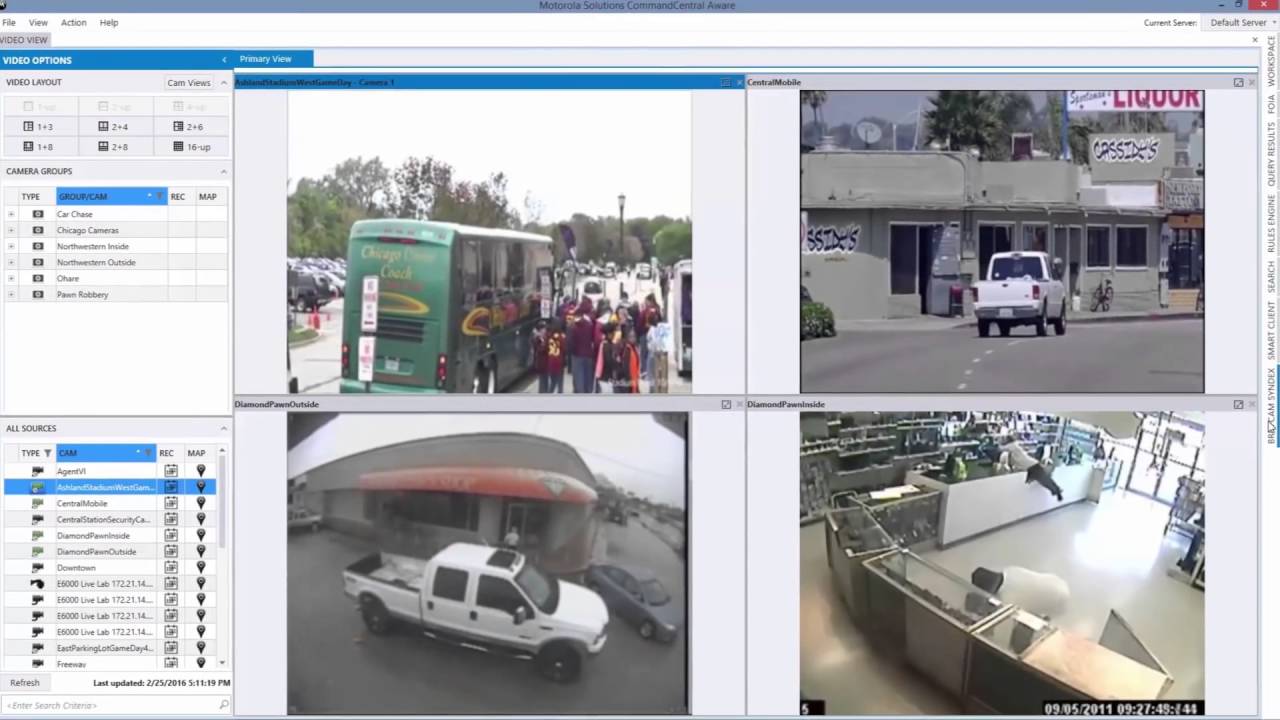Collapse the Camera Groups section
1280x720 pixels.
(x=223, y=171)
